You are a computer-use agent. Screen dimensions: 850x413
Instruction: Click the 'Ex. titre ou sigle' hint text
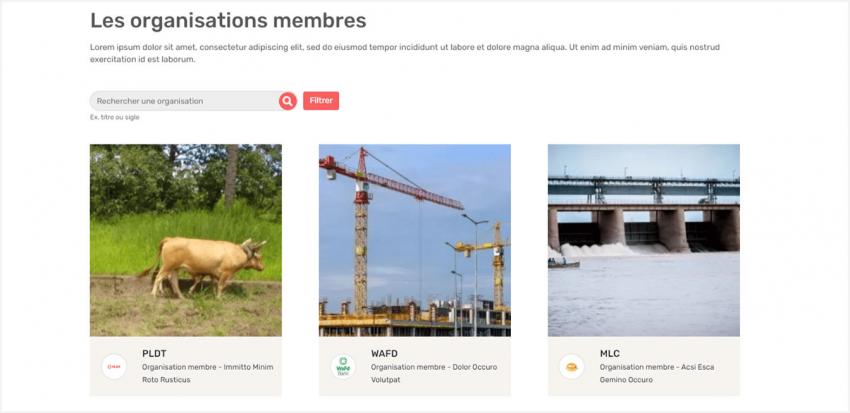click(x=115, y=117)
